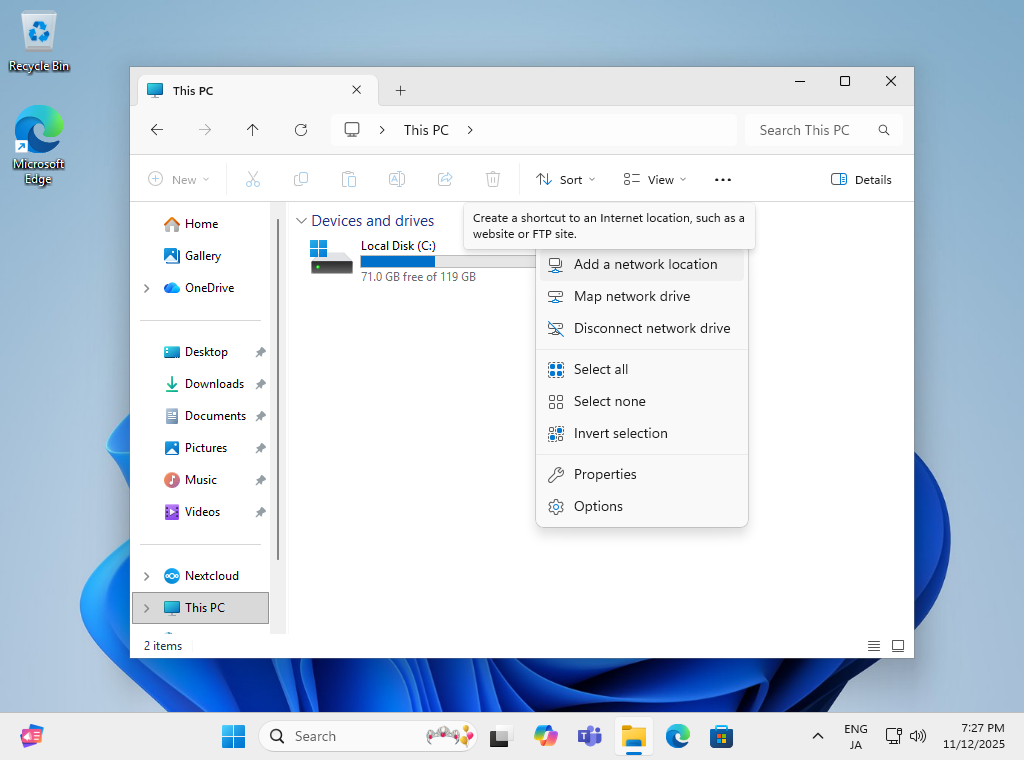Add a new tab with plus button
Viewport: 1024px width, 760px height.
point(400,91)
